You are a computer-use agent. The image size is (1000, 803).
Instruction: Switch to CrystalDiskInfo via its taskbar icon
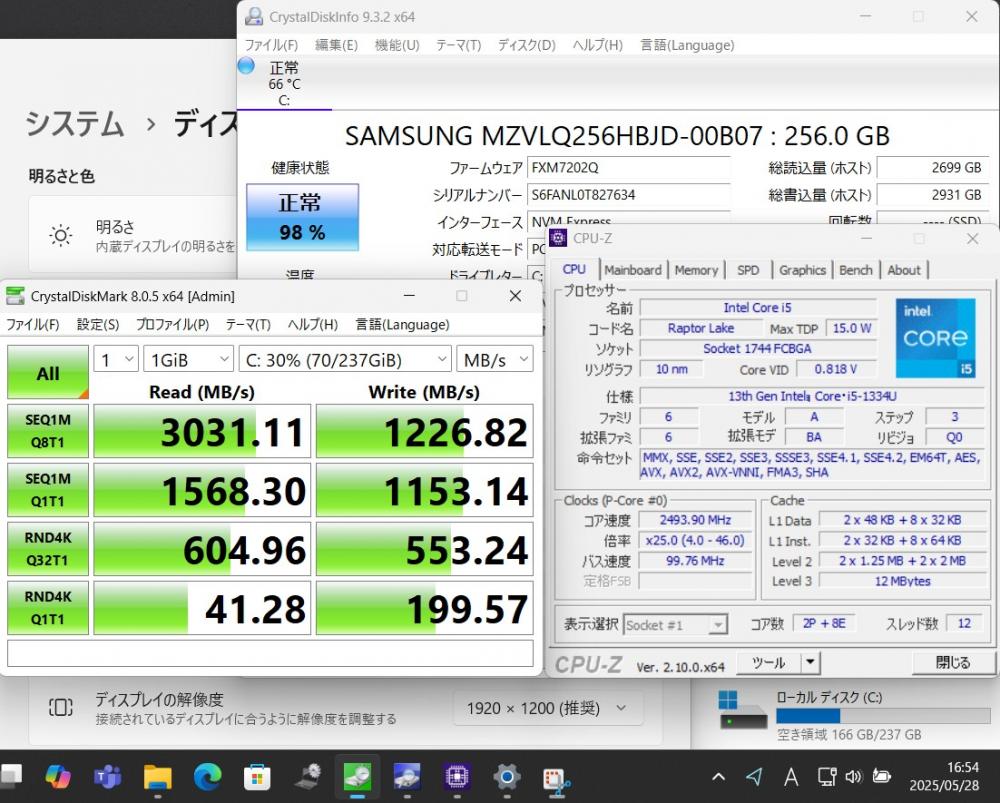(407, 777)
